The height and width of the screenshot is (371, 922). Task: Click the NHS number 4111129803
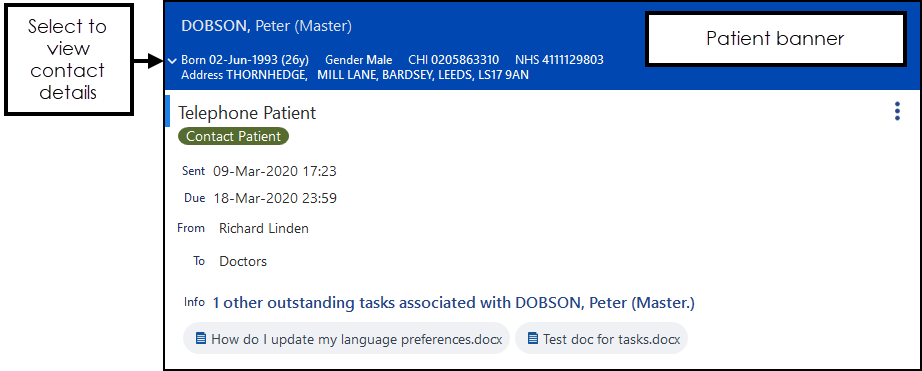(559, 60)
